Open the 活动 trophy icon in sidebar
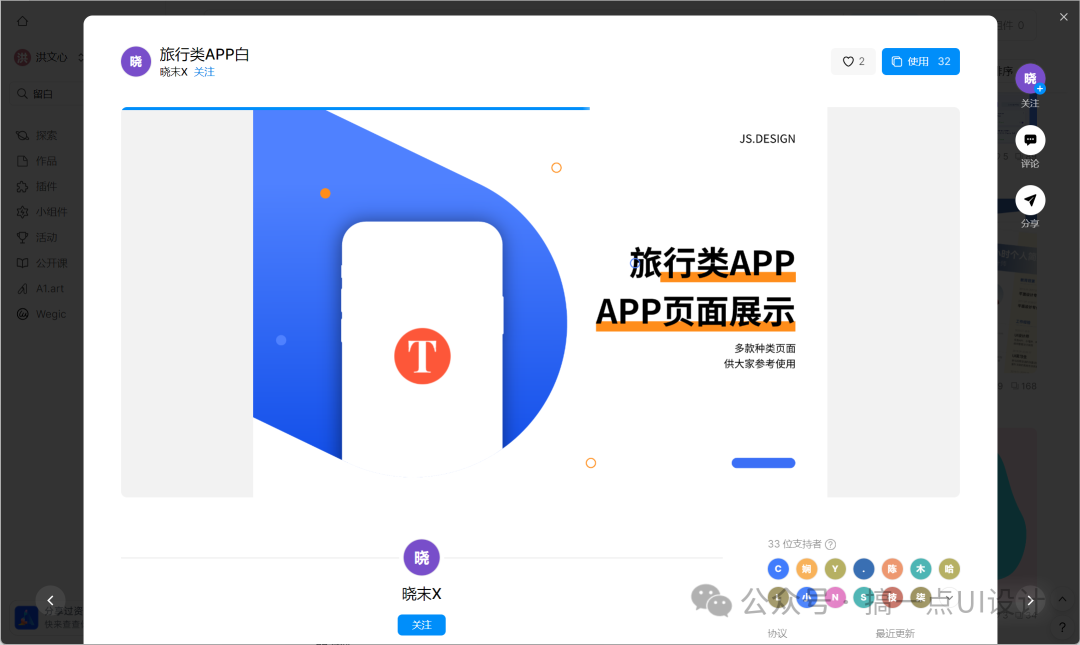 coord(41,237)
